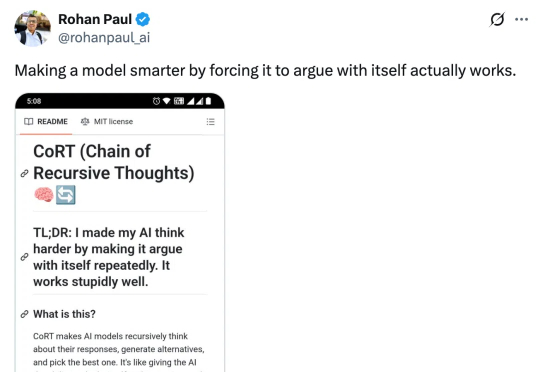
Task: Open the @rohanpaul_ai handle link
Action: pyautogui.click(x=104, y=38)
